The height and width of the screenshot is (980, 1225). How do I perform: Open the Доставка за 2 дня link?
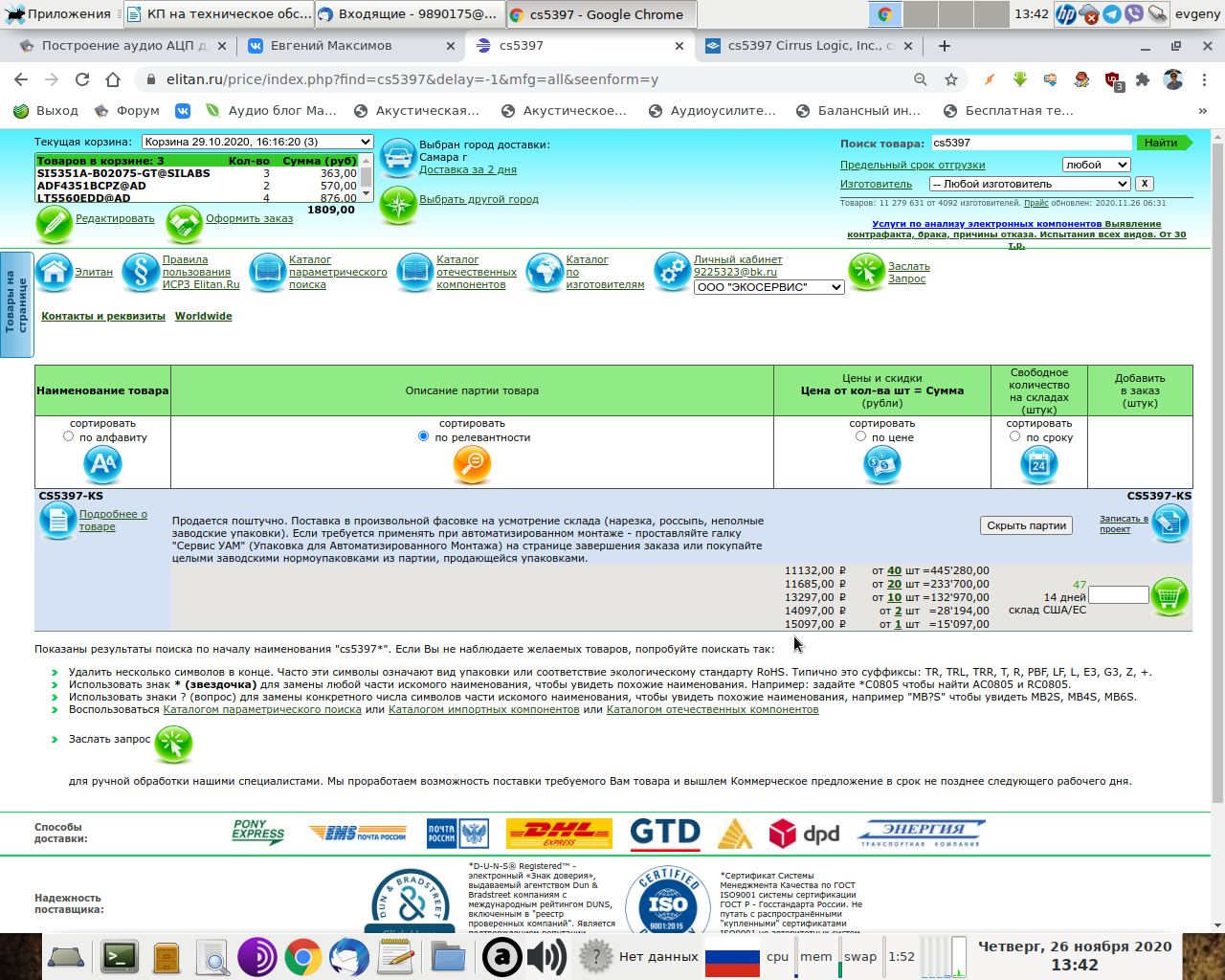tap(467, 169)
